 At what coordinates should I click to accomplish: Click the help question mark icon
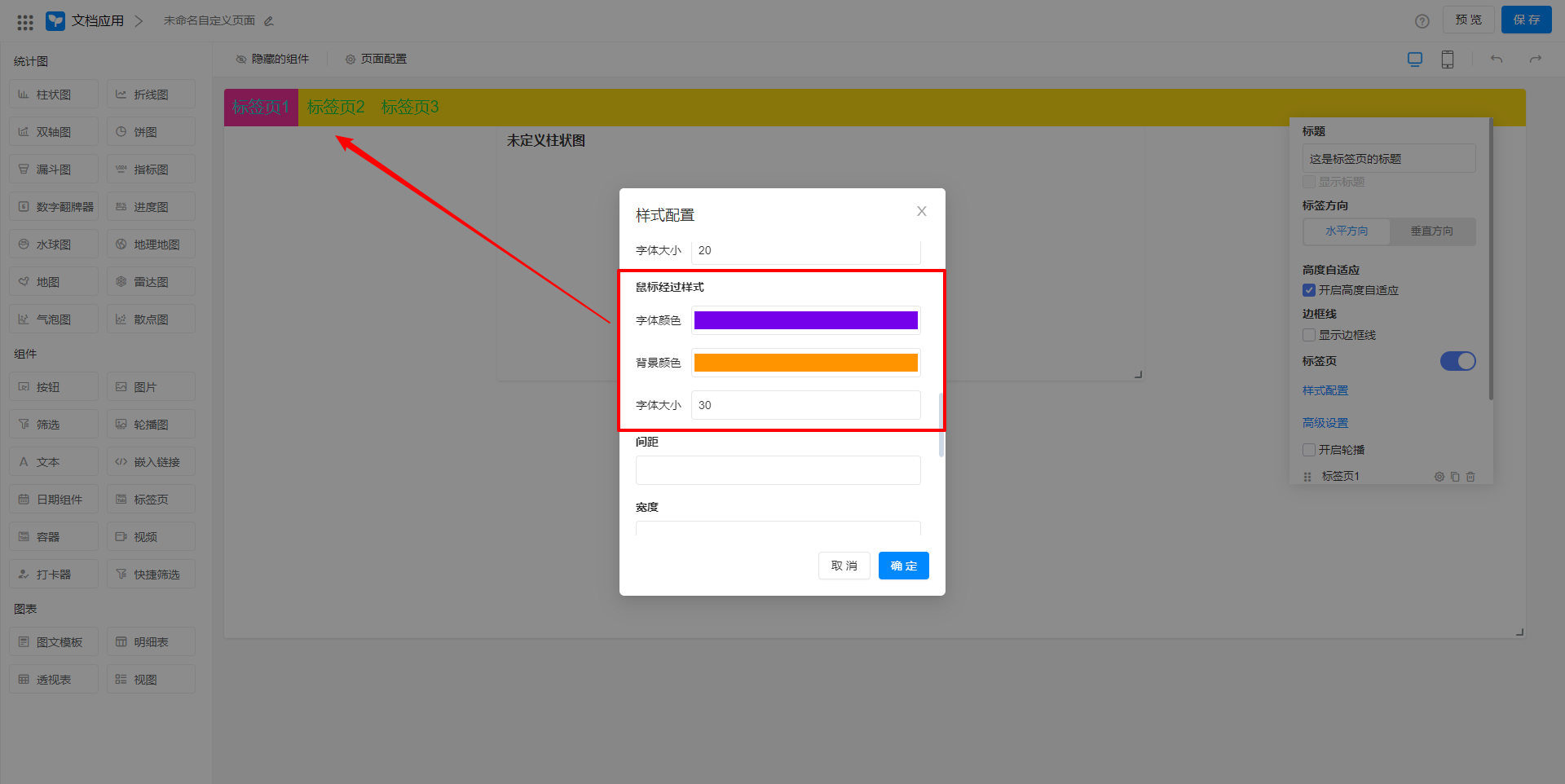[1422, 21]
